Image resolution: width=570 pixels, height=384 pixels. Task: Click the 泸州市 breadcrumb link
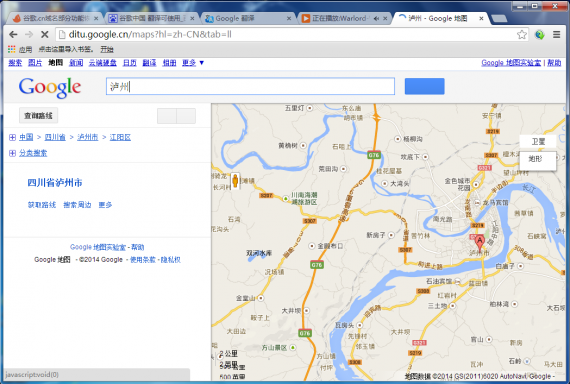88,137
